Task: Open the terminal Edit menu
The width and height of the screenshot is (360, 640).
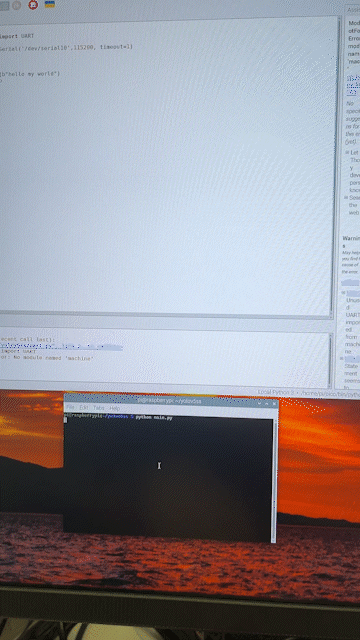Action: [x=84, y=407]
